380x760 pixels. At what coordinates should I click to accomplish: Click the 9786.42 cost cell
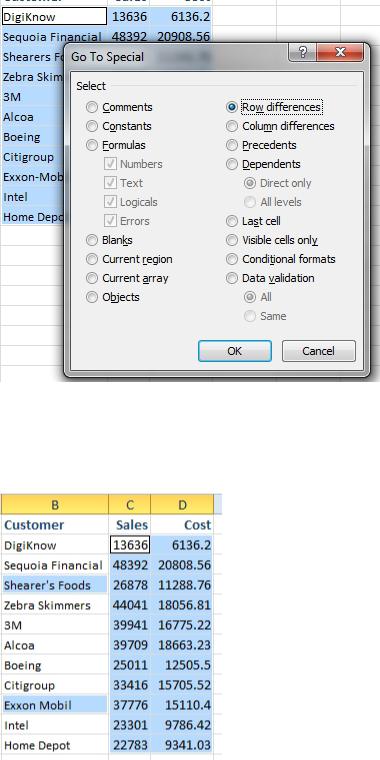182,726
